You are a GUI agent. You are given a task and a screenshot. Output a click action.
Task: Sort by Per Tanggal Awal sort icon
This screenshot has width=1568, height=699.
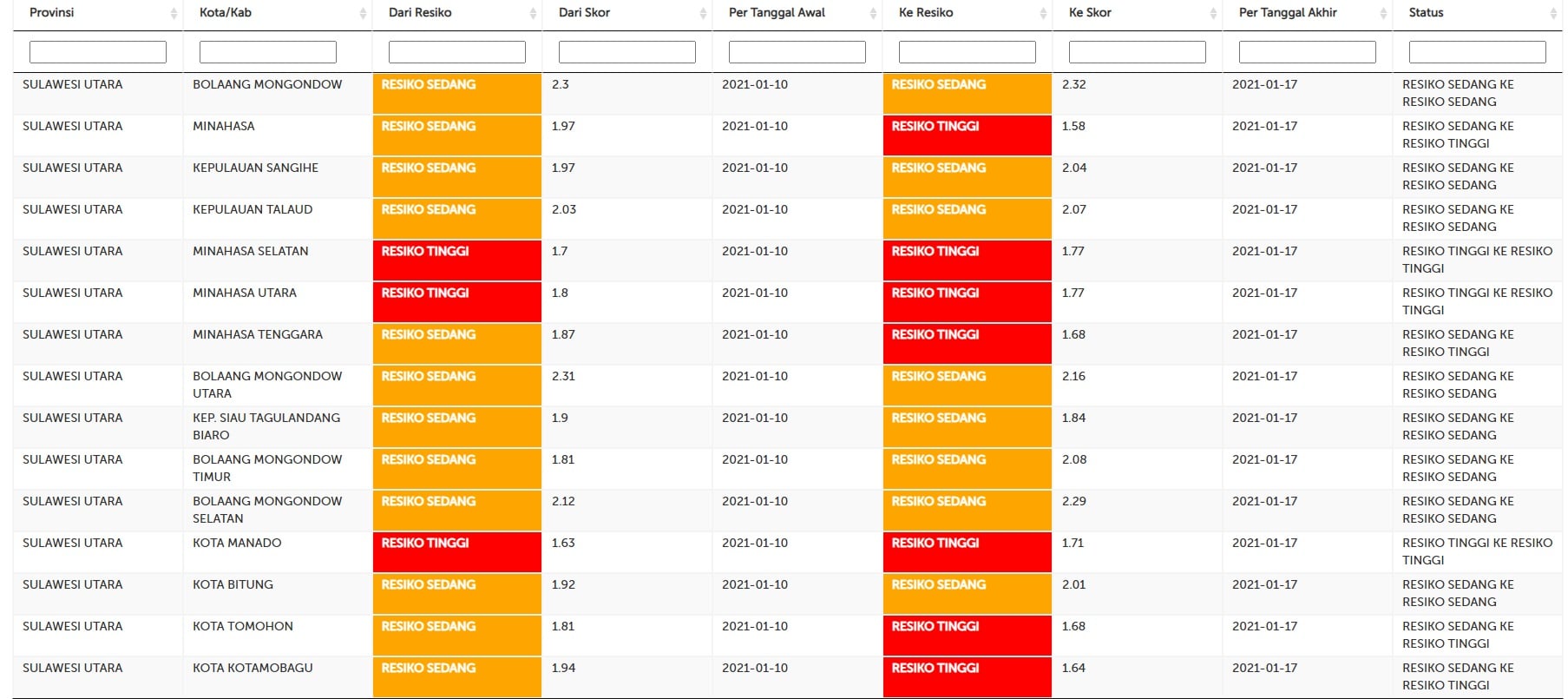pyautogui.click(x=873, y=13)
